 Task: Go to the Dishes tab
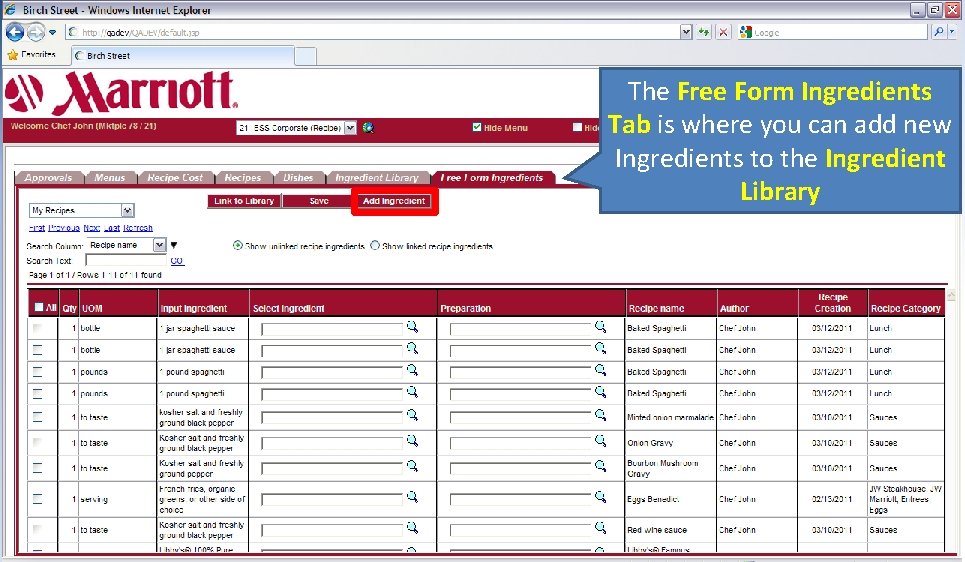pyautogui.click(x=298, y=178)
